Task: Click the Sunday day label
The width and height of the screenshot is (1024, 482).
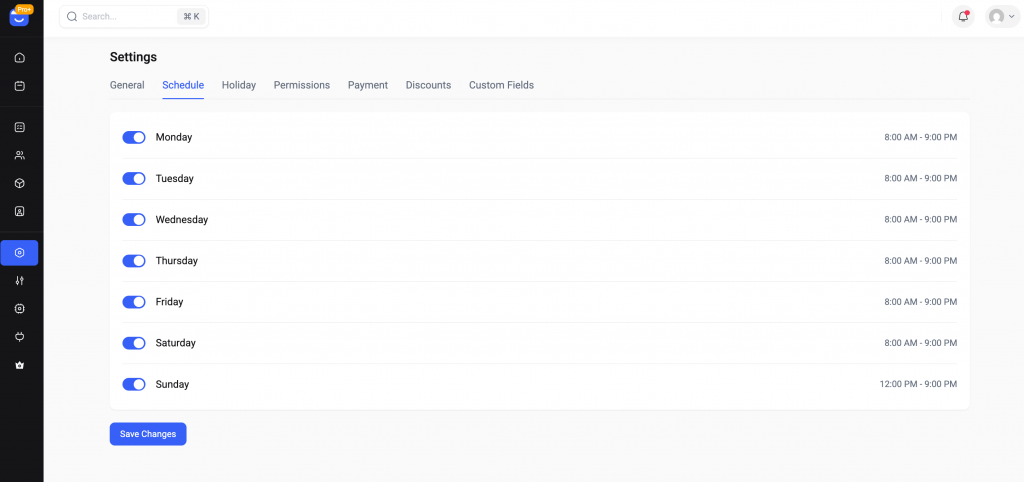Action: pos(172,384)
